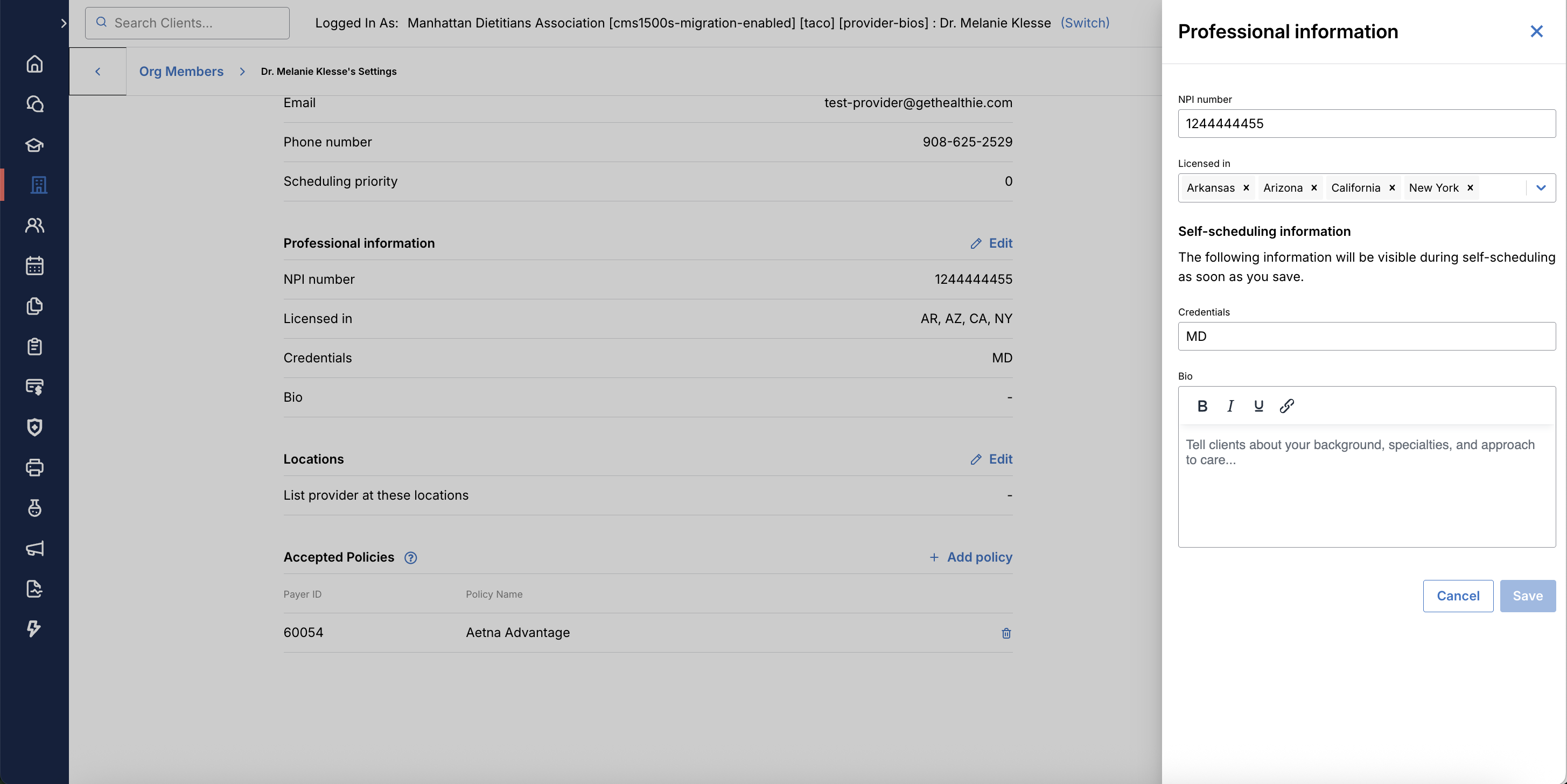Expand the Licensed in dropdown
The image size is (1567, 784).
click(1541, 188)
